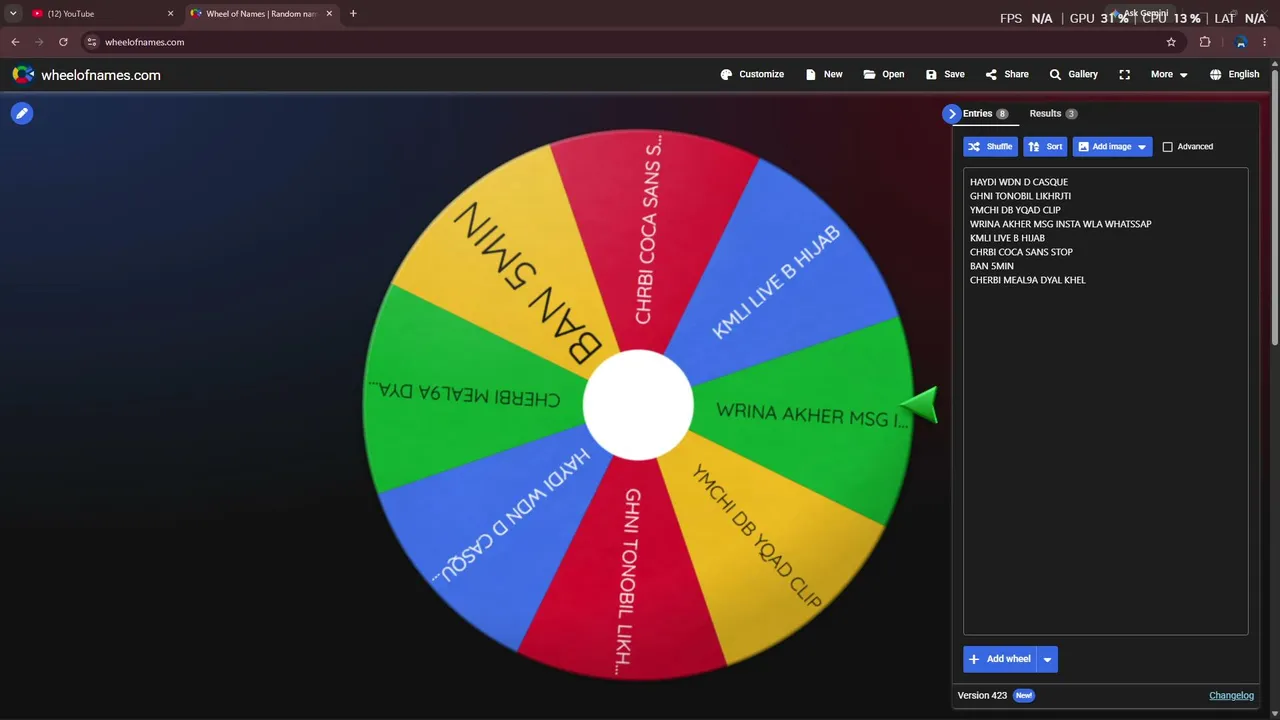Screen dimensions: 1280x720
Task: Click the Add image button
Action: (x=1103, y=147)
